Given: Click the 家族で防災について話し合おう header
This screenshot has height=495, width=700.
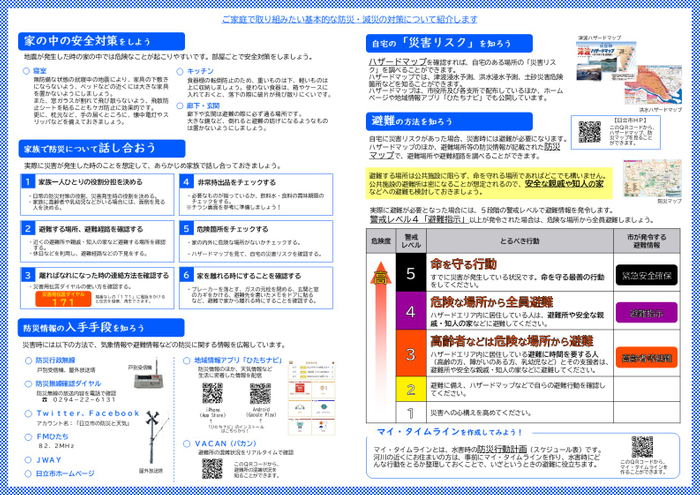Looking at the screenshot, I should coord(102,148).
